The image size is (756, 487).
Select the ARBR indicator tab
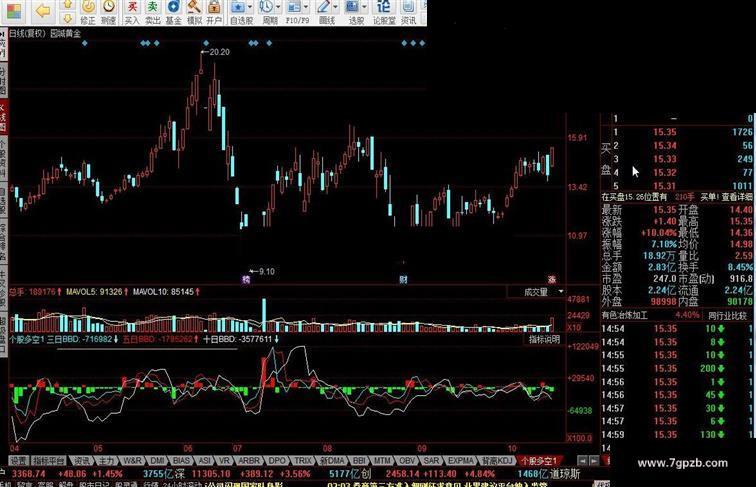249,461
